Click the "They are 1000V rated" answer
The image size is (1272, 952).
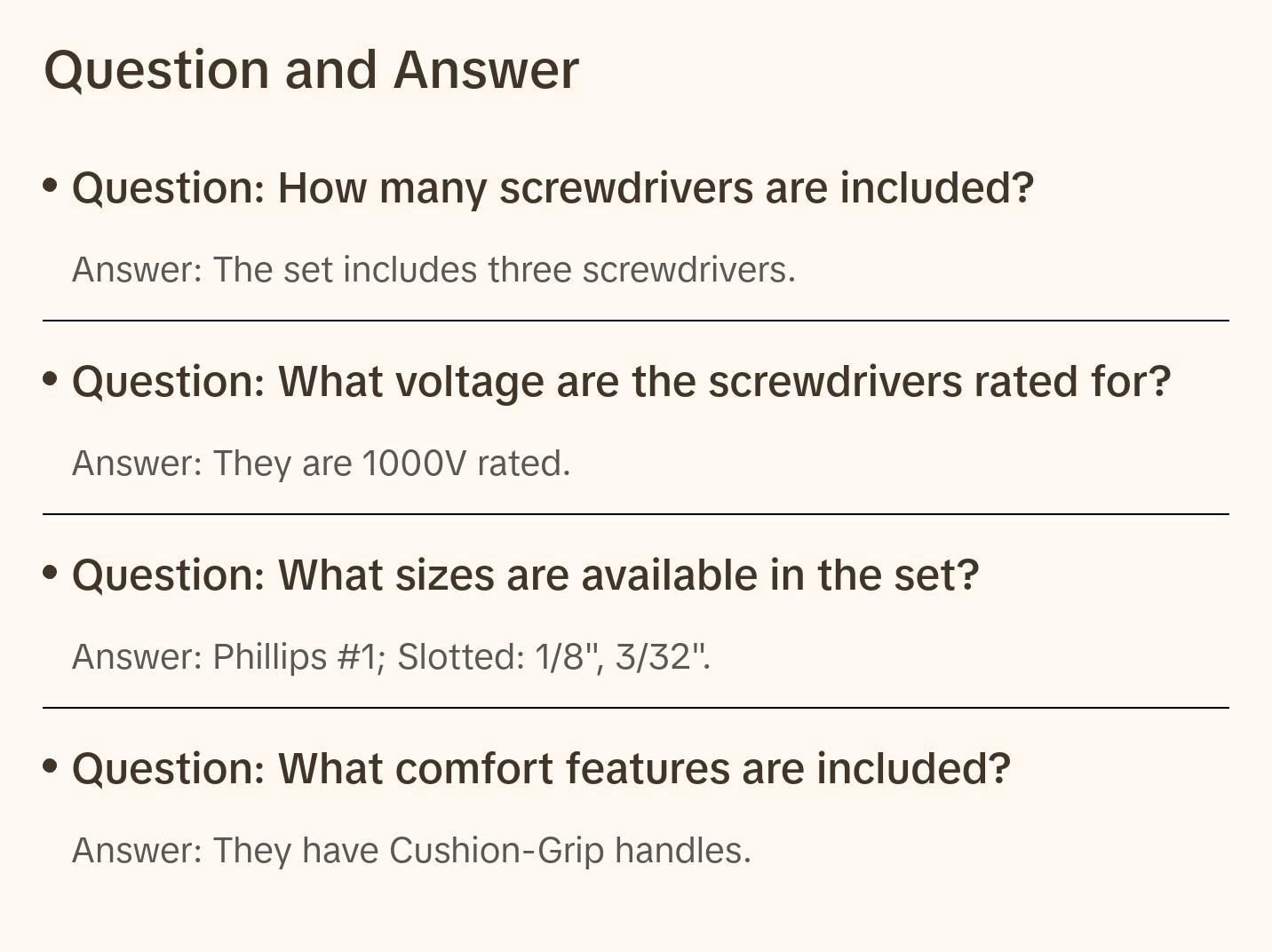[321, 464]
